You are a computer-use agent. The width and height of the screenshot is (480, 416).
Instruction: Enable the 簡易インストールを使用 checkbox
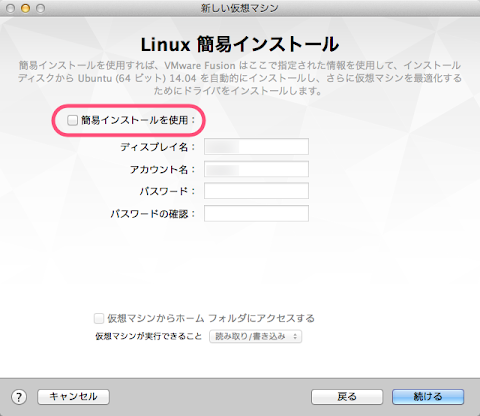pyautogui.click(x=72, y=120)
